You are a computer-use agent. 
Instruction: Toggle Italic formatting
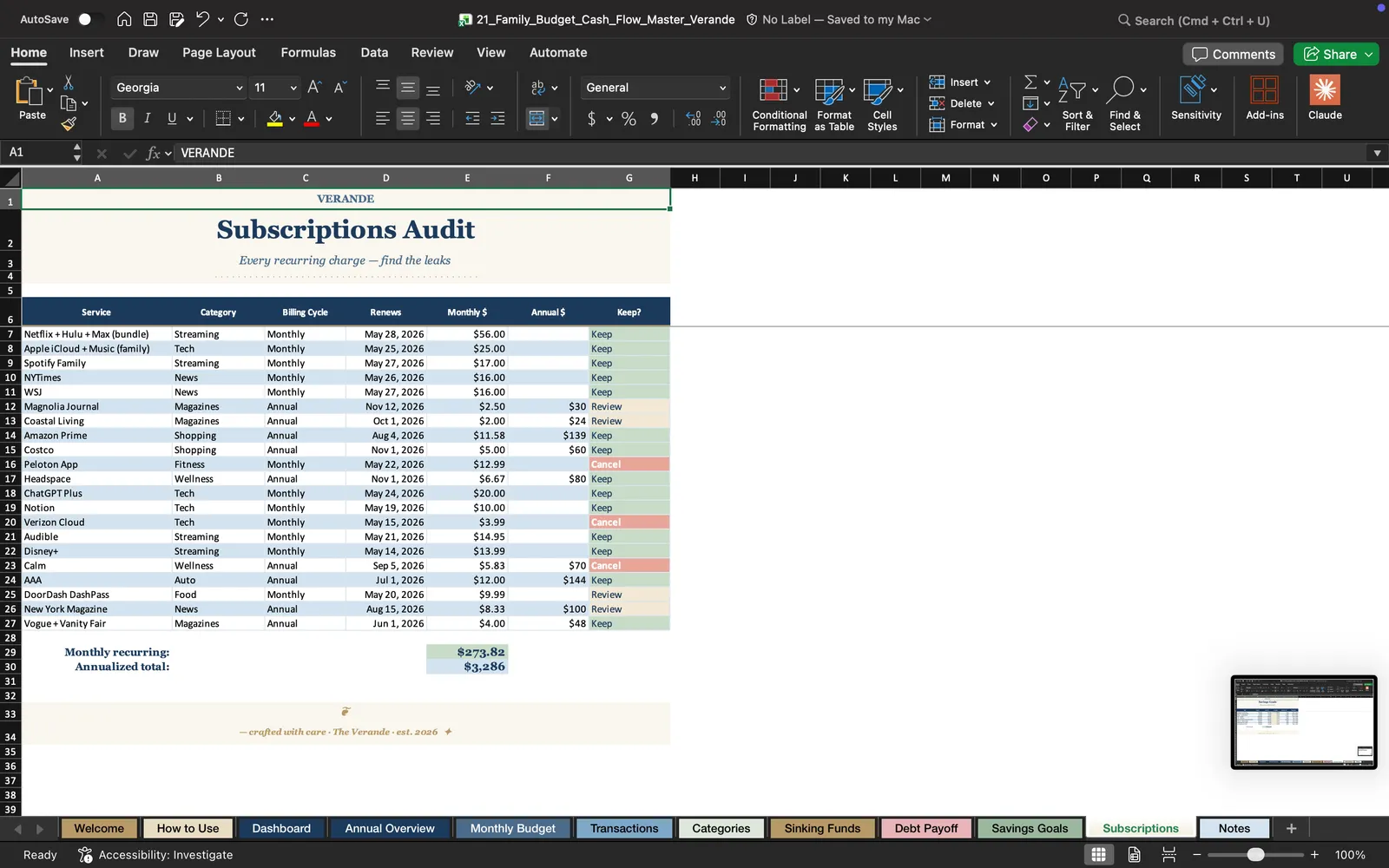coord(147,118)
